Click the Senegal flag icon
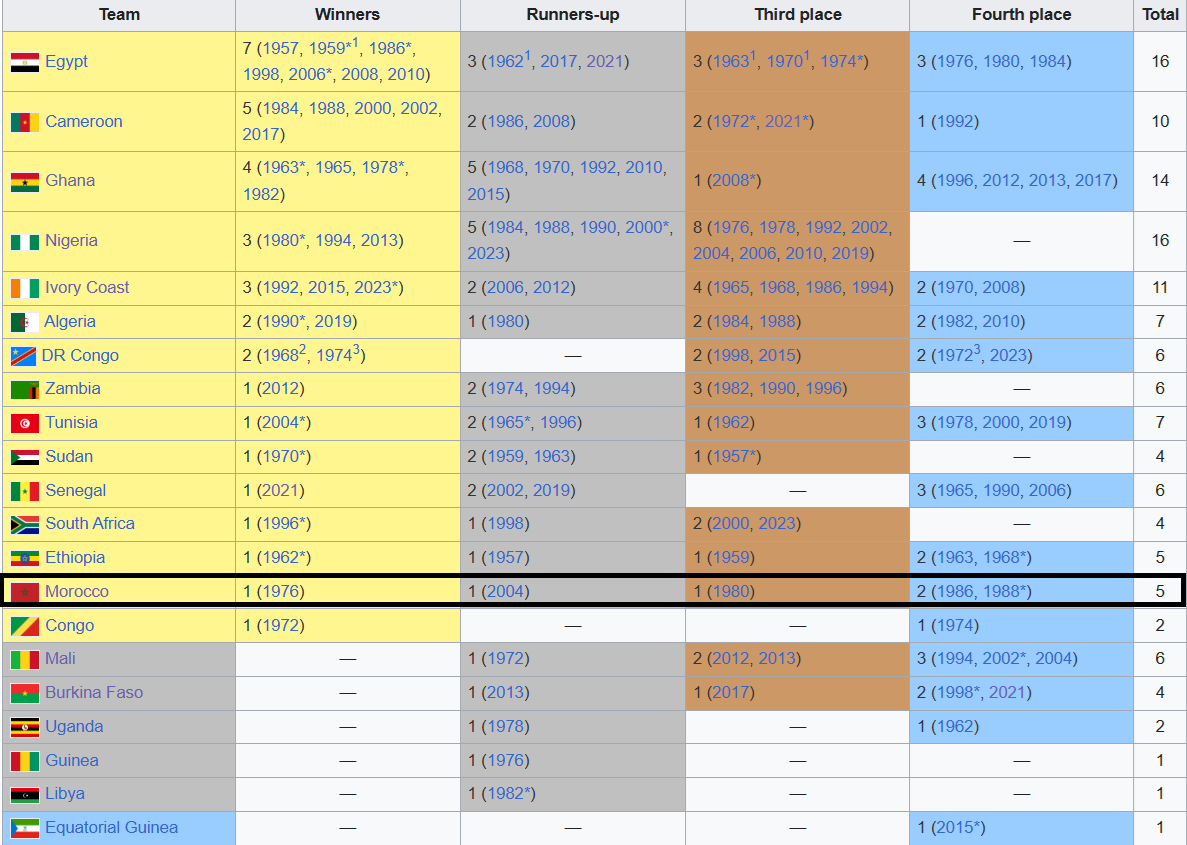The image size is (1187, 845). click(25, 491)
